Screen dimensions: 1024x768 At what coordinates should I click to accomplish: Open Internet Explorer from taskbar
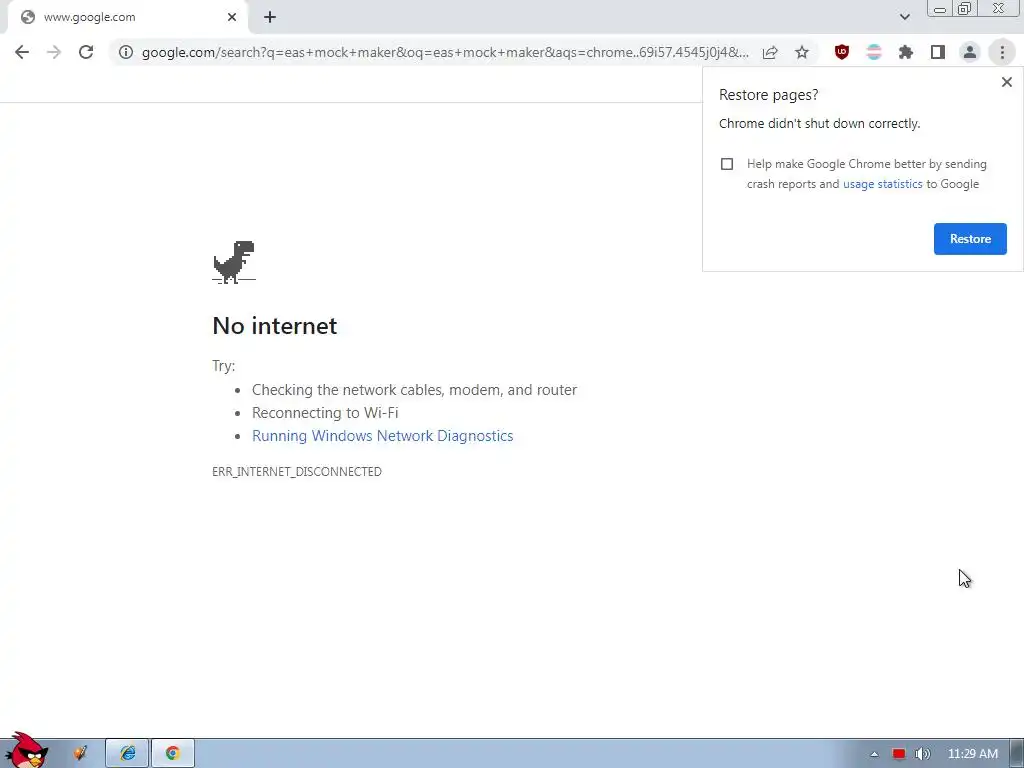(127, 753)
